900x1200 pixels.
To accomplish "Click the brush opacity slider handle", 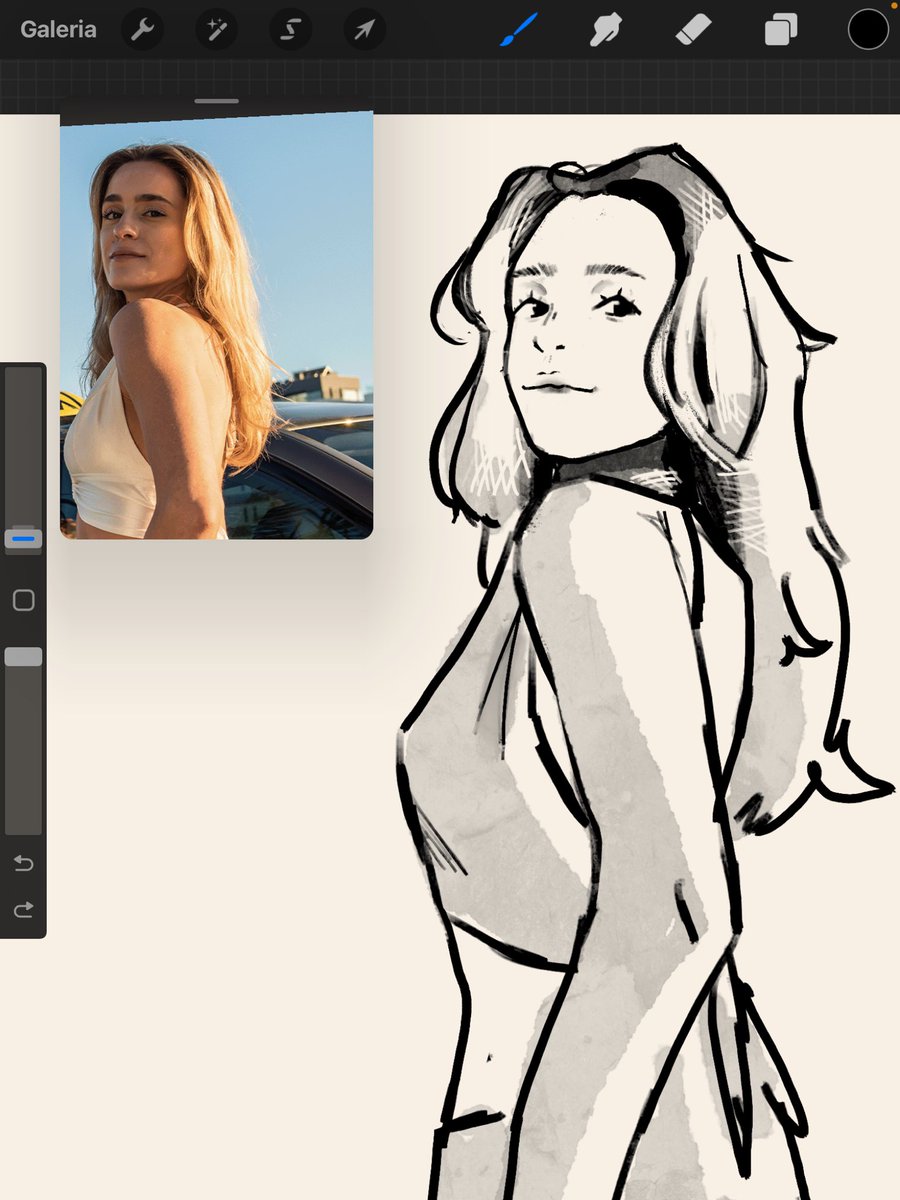I will click(x=23, y=656).
